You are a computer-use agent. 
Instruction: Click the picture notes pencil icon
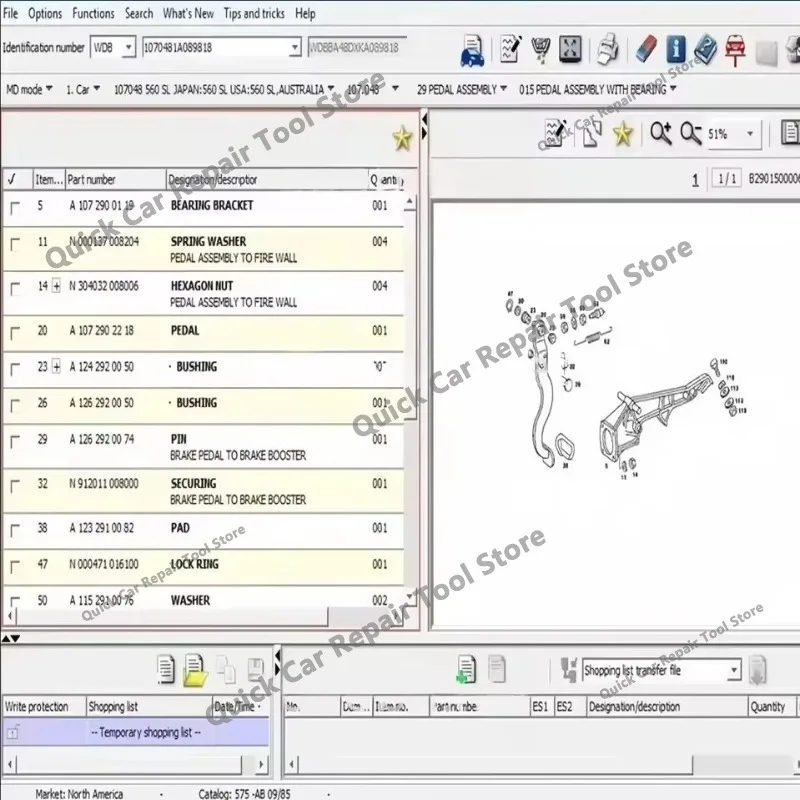pyautogui.click(x=555, y=133)
